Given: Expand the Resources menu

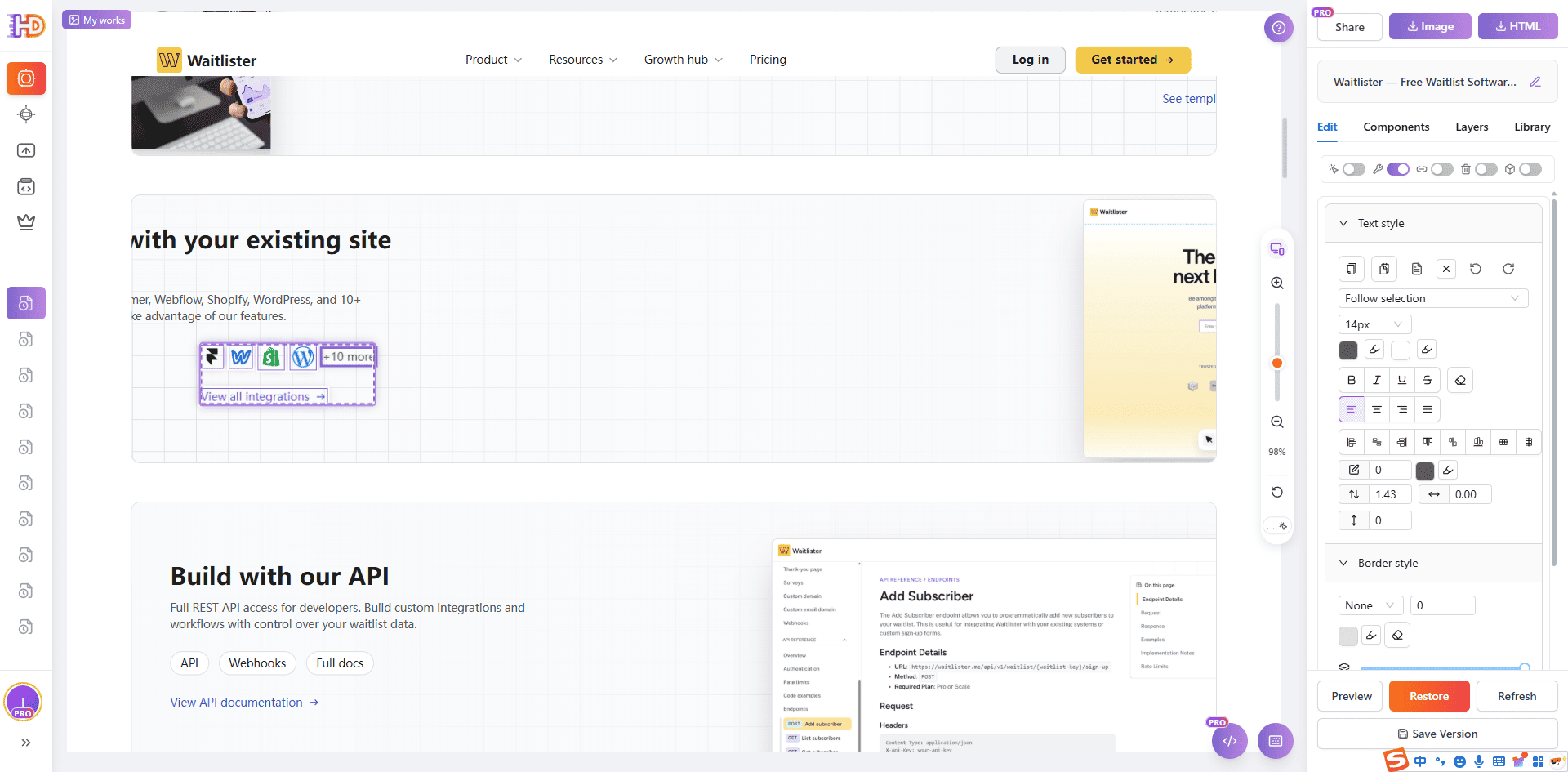Looking at the screenshot, I should [x=583, y=60].
